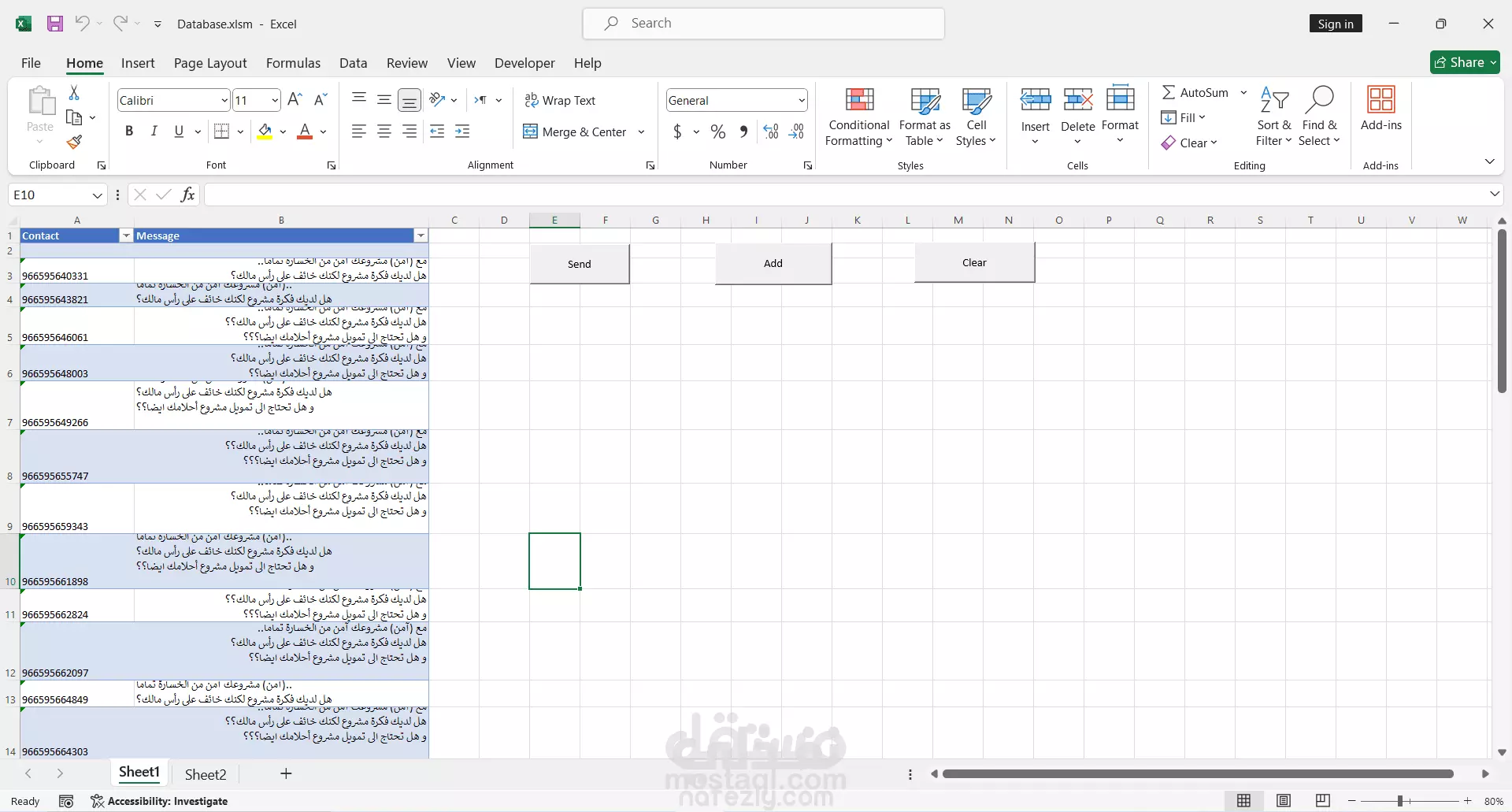Viewport: 1512px width, 812px height.
Task: Click in the Search box
Action: click(764, 24)
